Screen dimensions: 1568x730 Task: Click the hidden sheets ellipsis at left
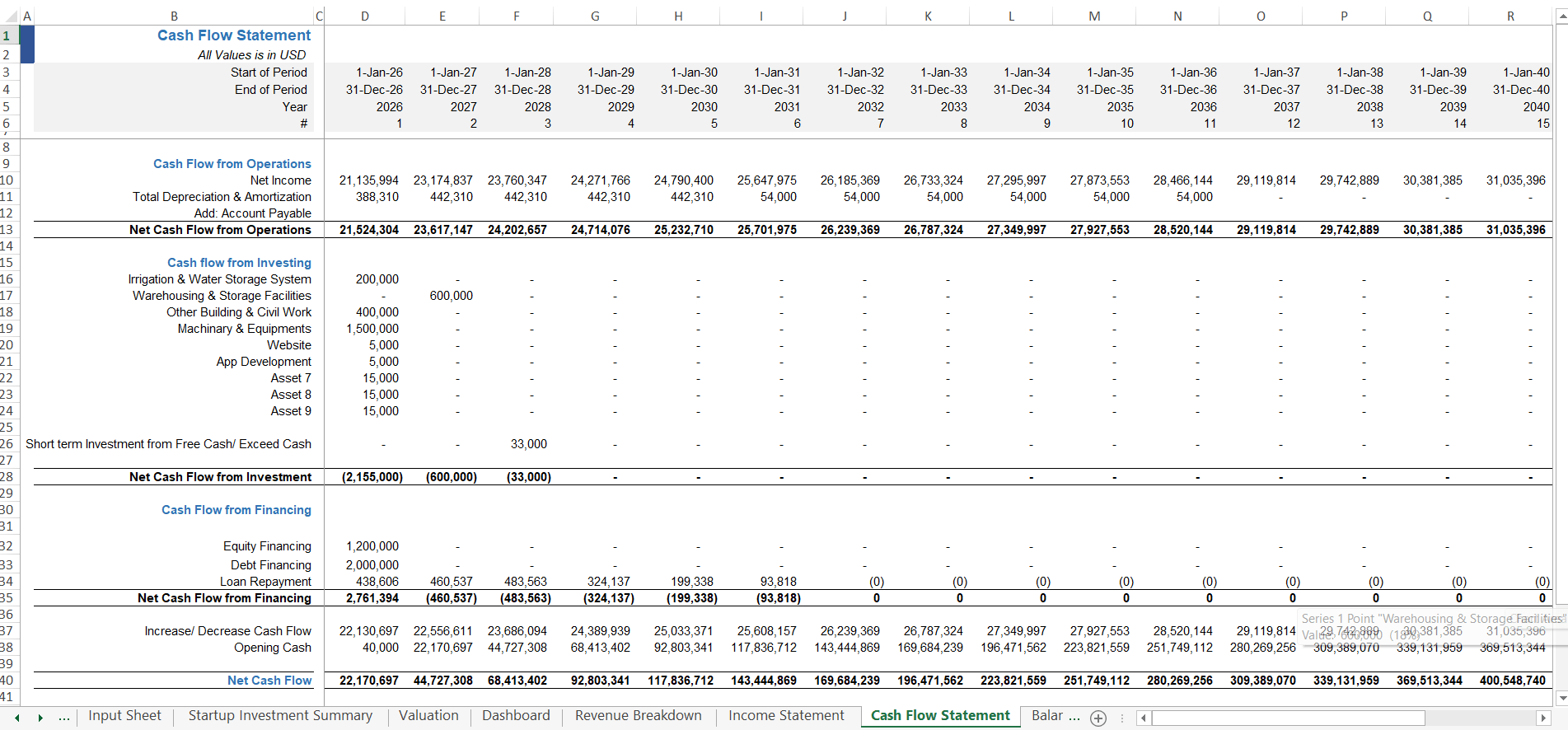point(64,717)
